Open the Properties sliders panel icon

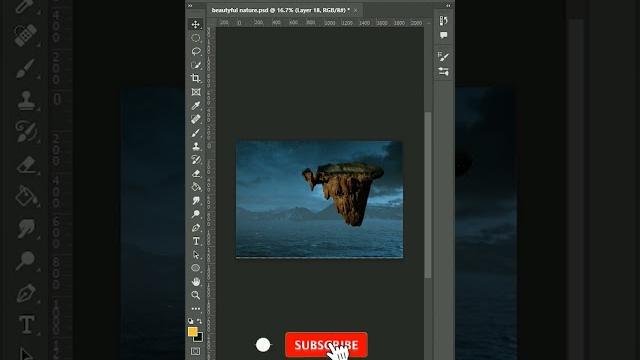pos(444,72)
